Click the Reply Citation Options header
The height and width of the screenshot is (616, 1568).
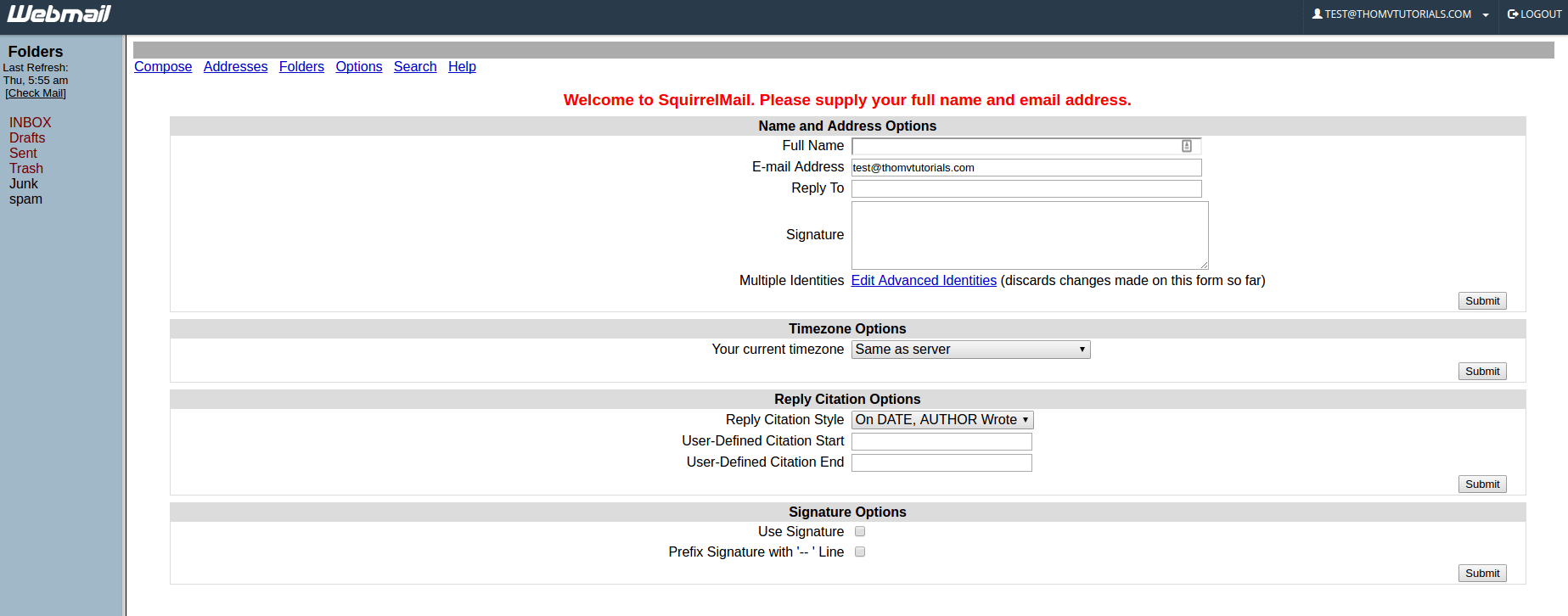point(847,399)
